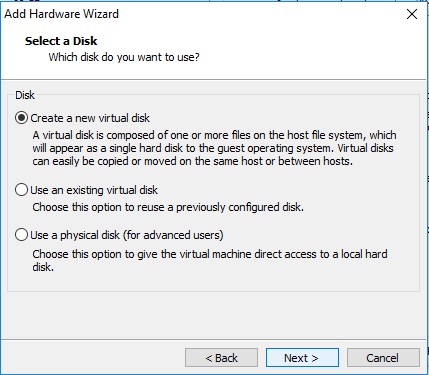Click the 'A virtual disk is composed' description paragraph
Image resolution: width=429 pixels, height=375 pixels.
pos(214,148)
